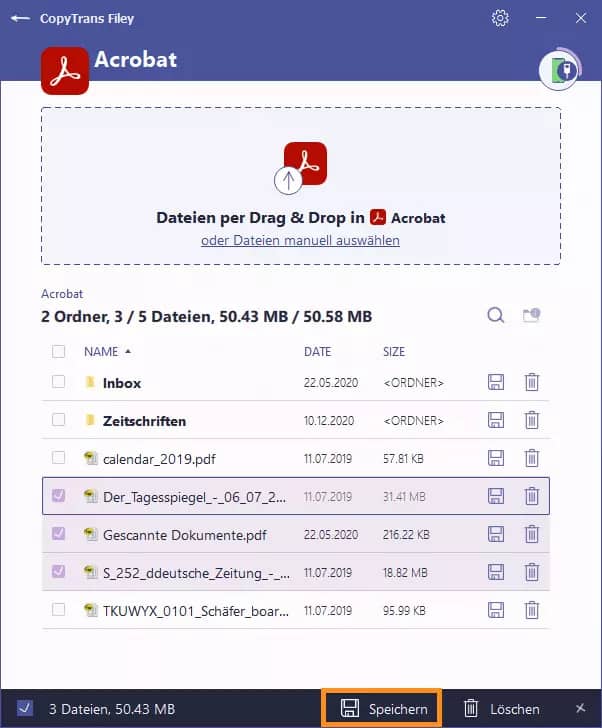The width and height of the screenshot is (602, 728).
Task: Delete the S_252_ddeutsche_Zeitung file
Action: [x=531, y=572]
